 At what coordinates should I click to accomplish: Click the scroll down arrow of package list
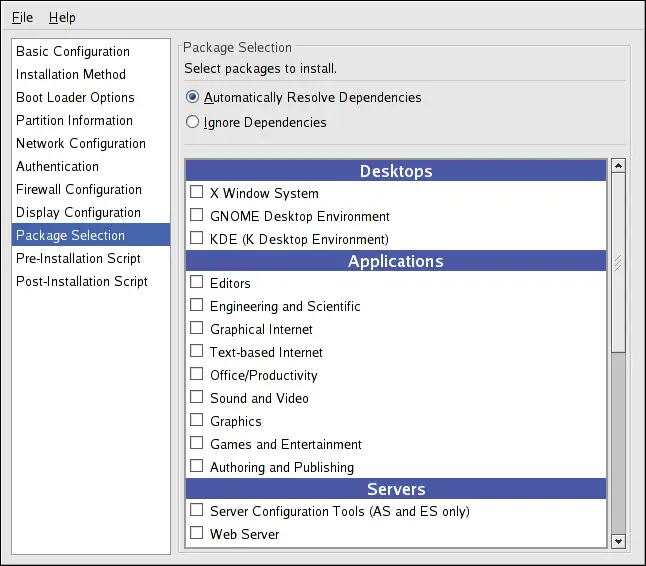(618, 541)
